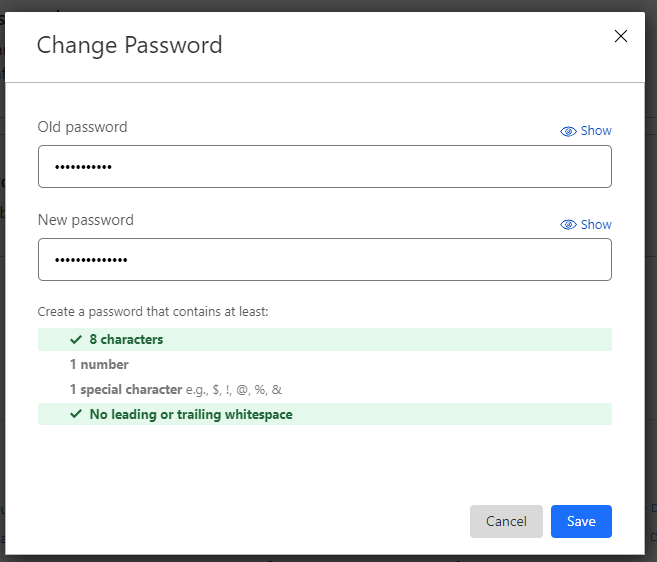Focus the Old password input field
The width and height of the screenshot is (657, 562).
(324, 167)
